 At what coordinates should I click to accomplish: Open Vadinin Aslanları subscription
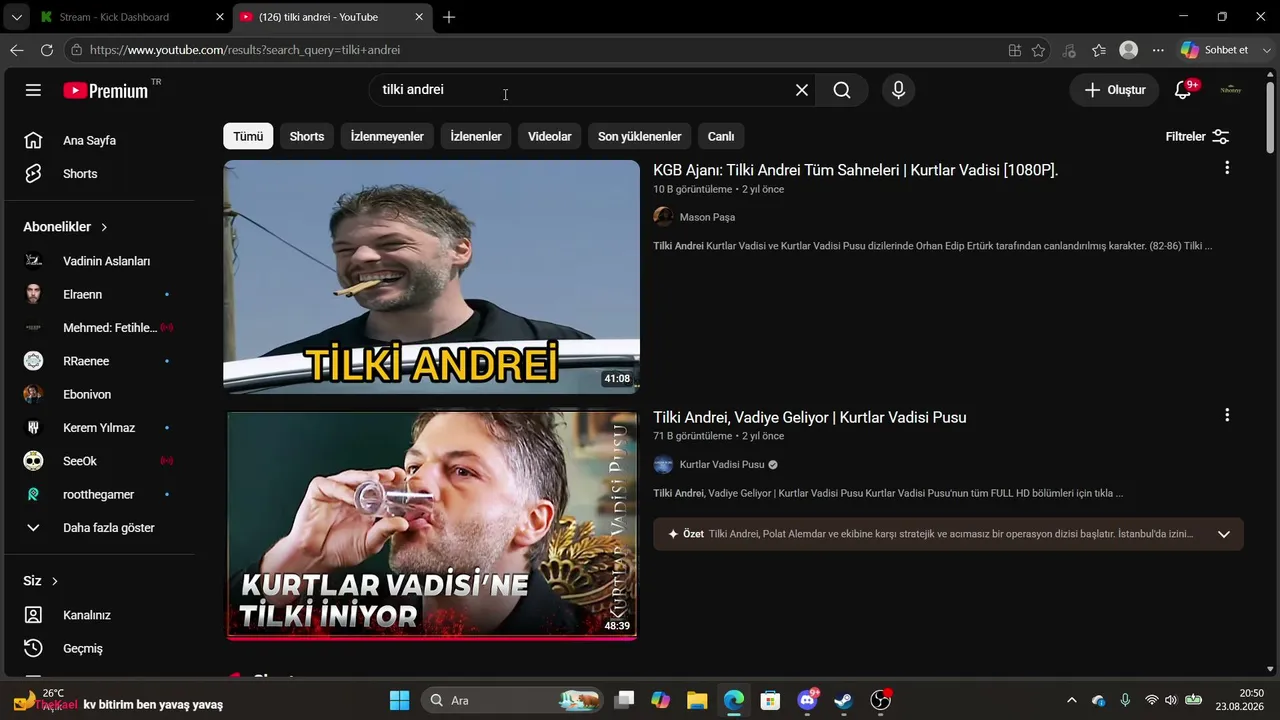point(100,261)
